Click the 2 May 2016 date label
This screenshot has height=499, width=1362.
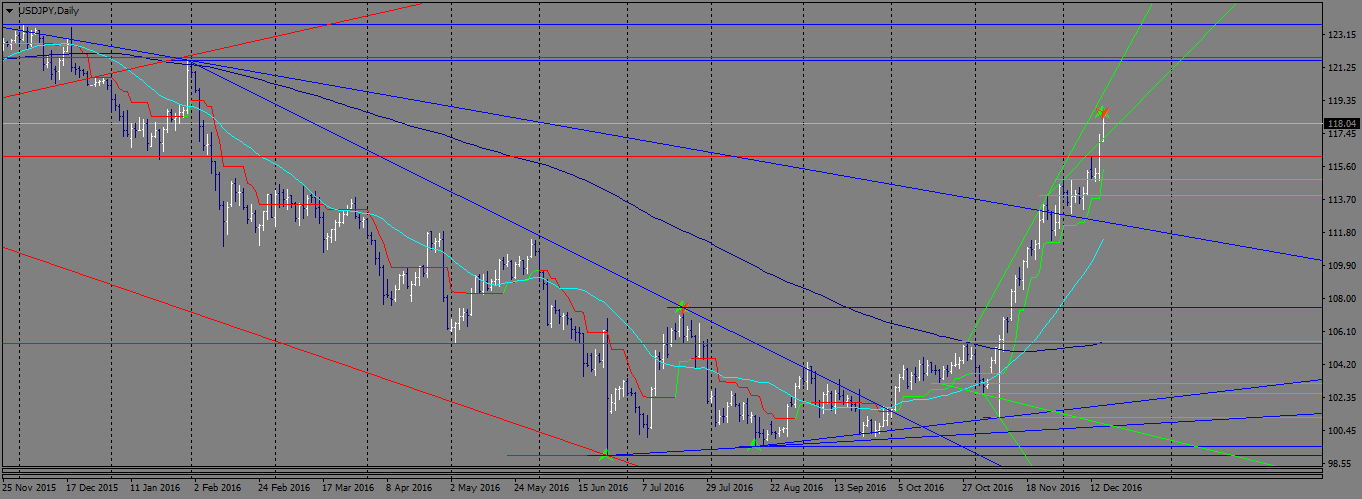coord(476,488)
